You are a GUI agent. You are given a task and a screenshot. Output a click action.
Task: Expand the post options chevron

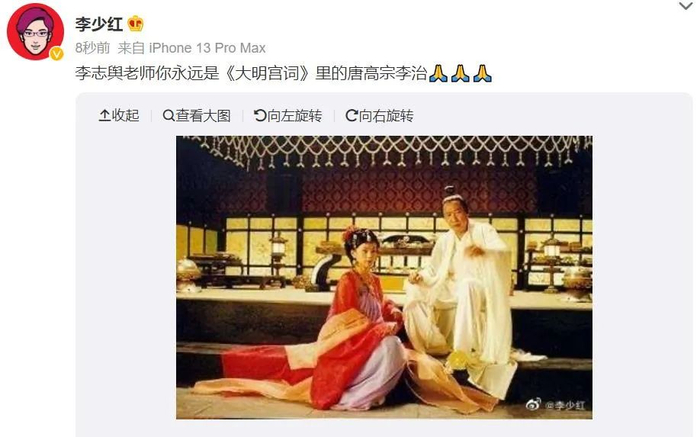coord(686,6)
